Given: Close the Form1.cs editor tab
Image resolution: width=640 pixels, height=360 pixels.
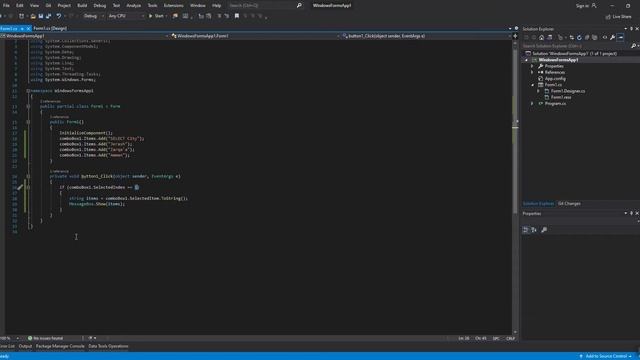Looking at the screenshot, I should pyautogui.click(x=28, y=29).
